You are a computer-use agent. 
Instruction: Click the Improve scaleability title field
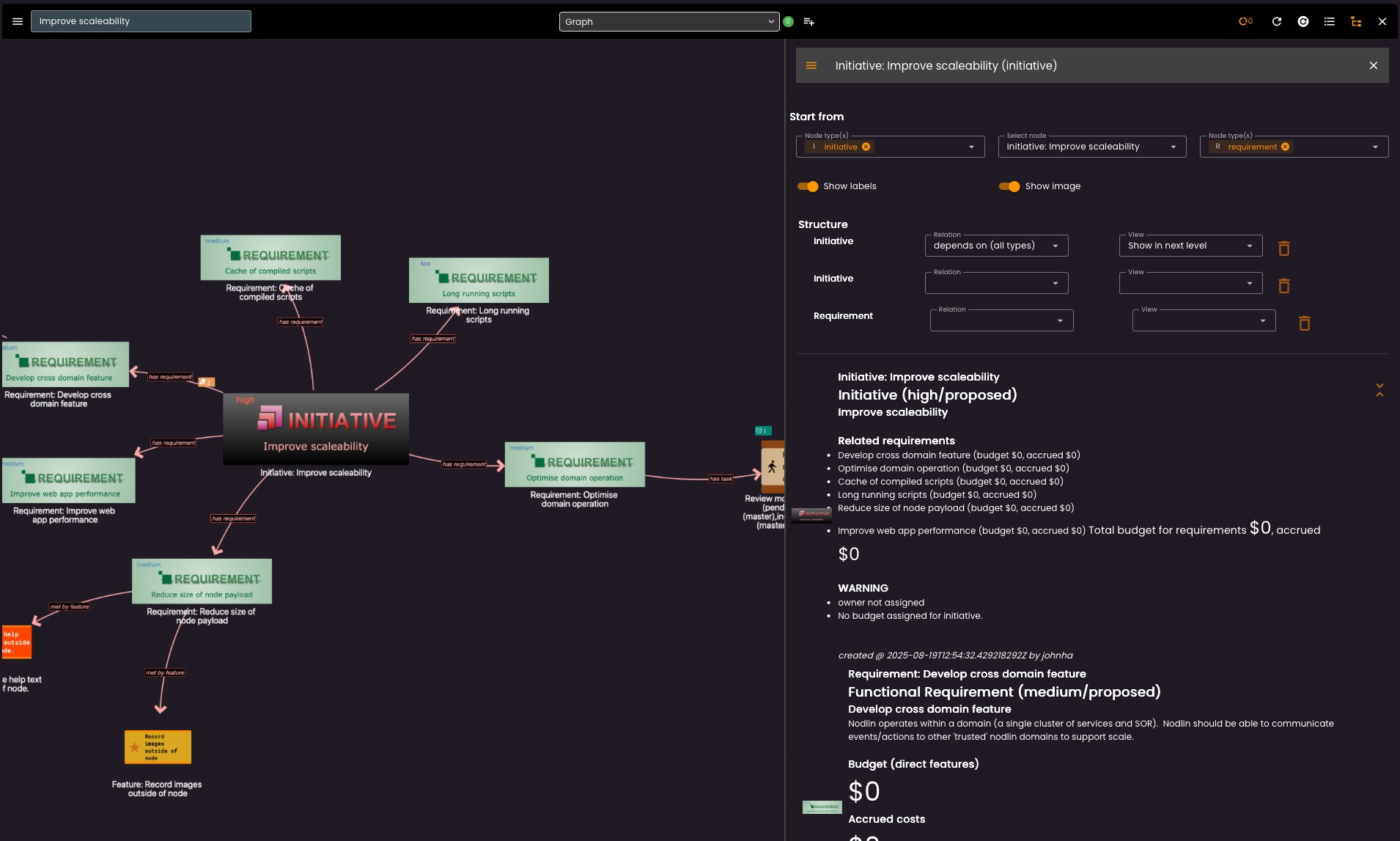click(x=141, y=21)
